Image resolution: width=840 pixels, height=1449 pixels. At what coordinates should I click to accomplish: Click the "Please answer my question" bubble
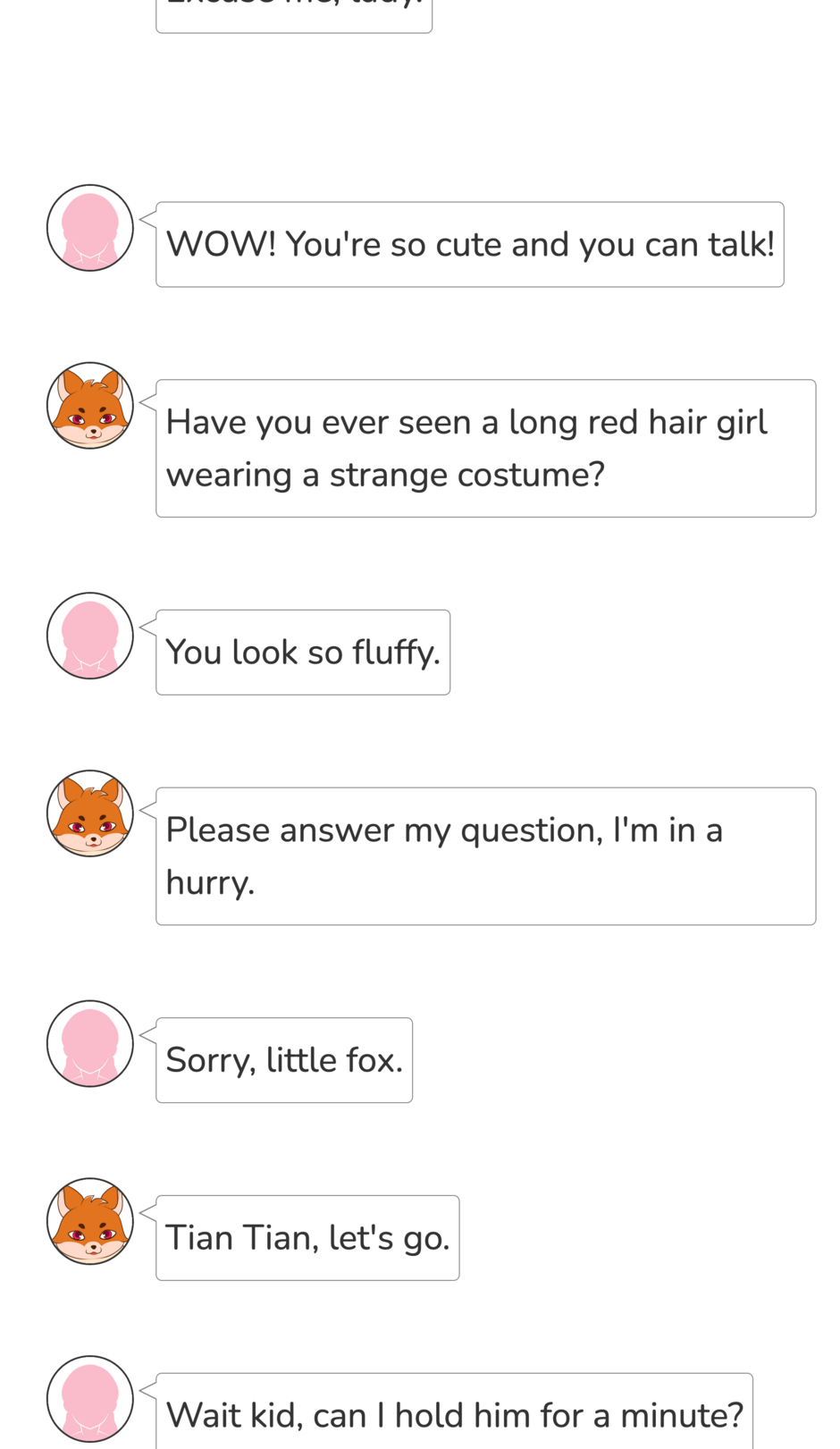coord(485,855)
